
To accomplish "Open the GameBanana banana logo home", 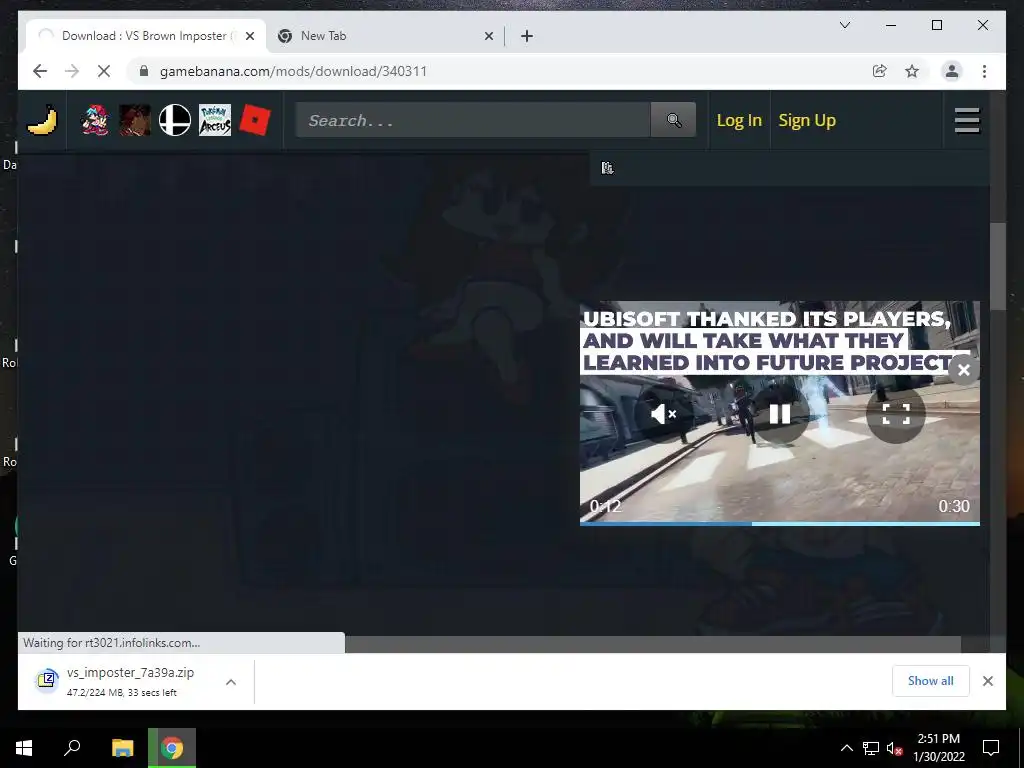I will [x=42, y=120].
